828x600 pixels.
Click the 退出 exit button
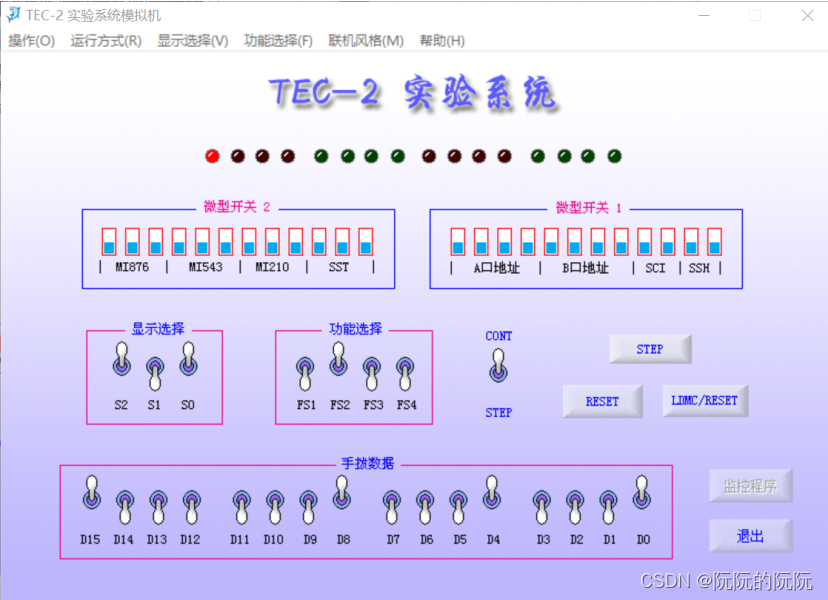tap(750, 536)
